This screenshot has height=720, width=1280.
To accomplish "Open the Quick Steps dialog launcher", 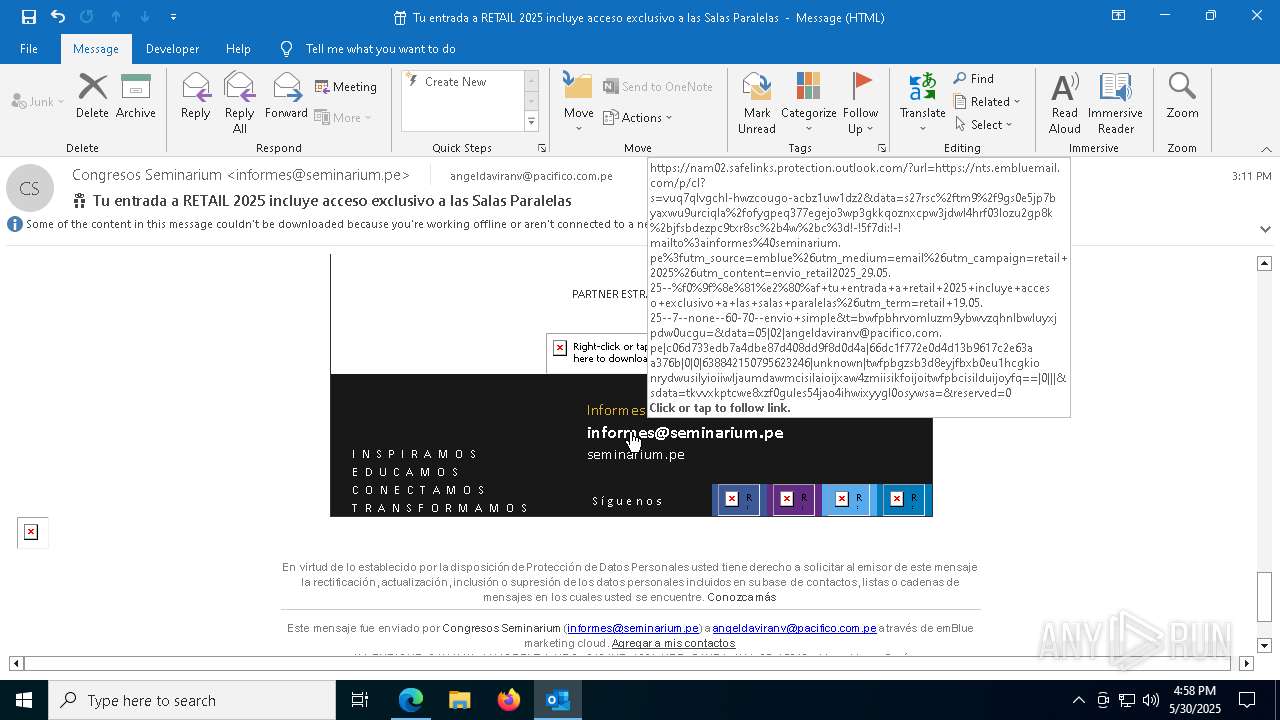I will 542,148.
